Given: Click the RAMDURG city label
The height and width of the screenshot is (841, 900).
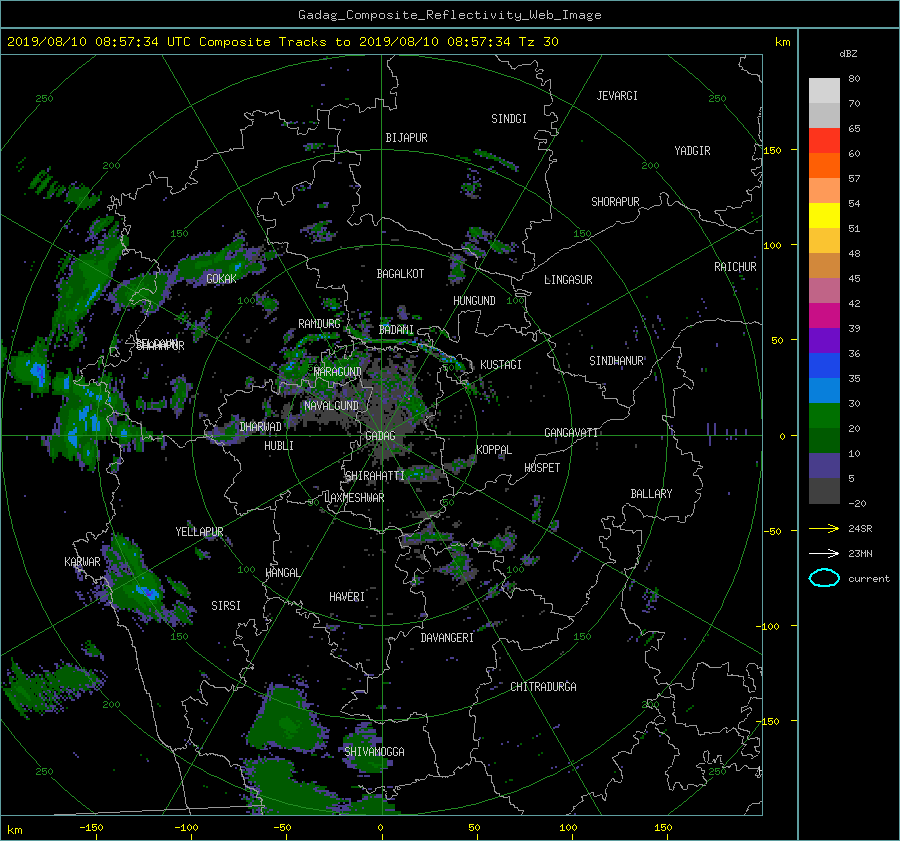Looking at the screenshot, I should coord(319,324).
